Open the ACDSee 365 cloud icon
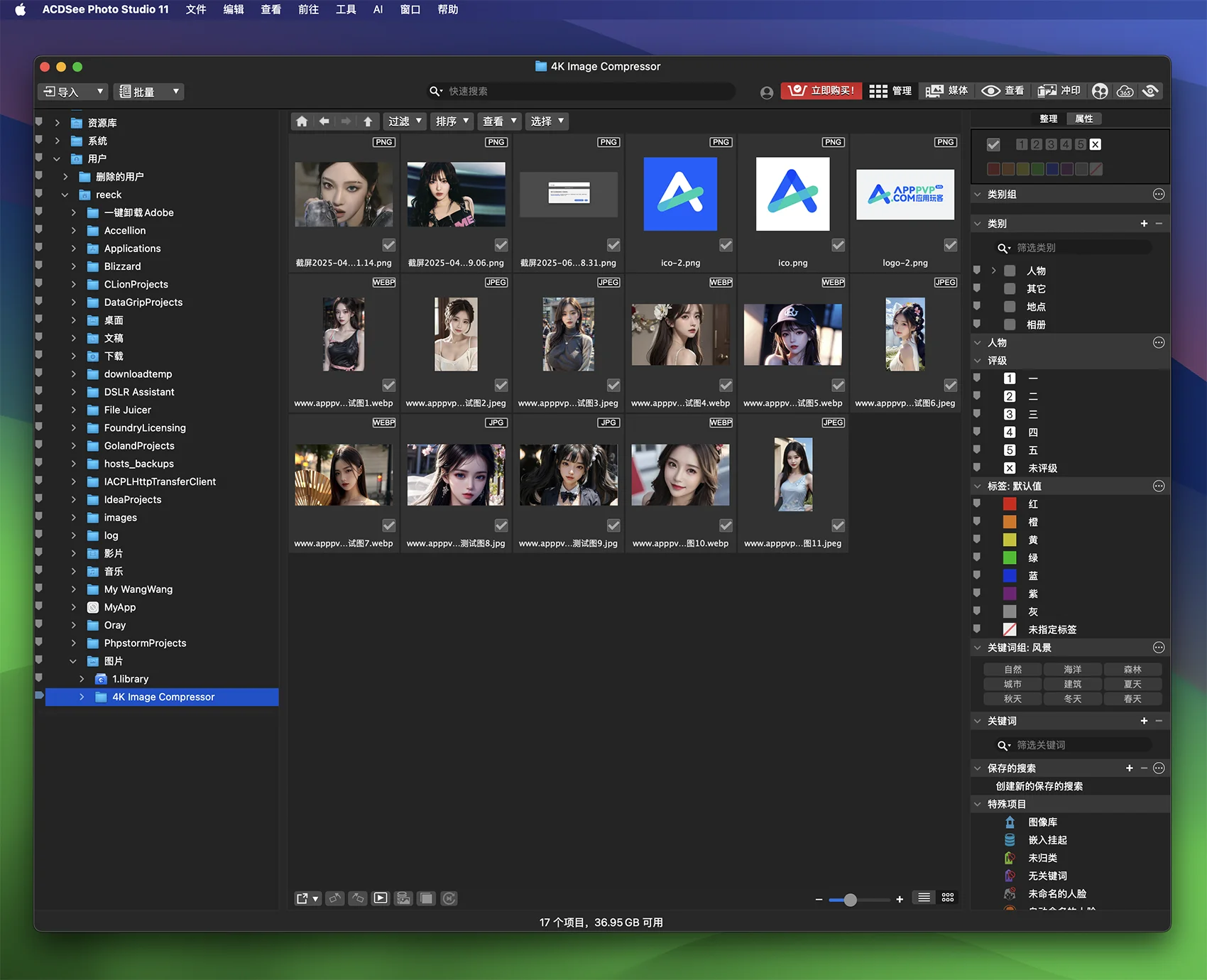Screen dimensions: 1207x980 (1125, 91)
